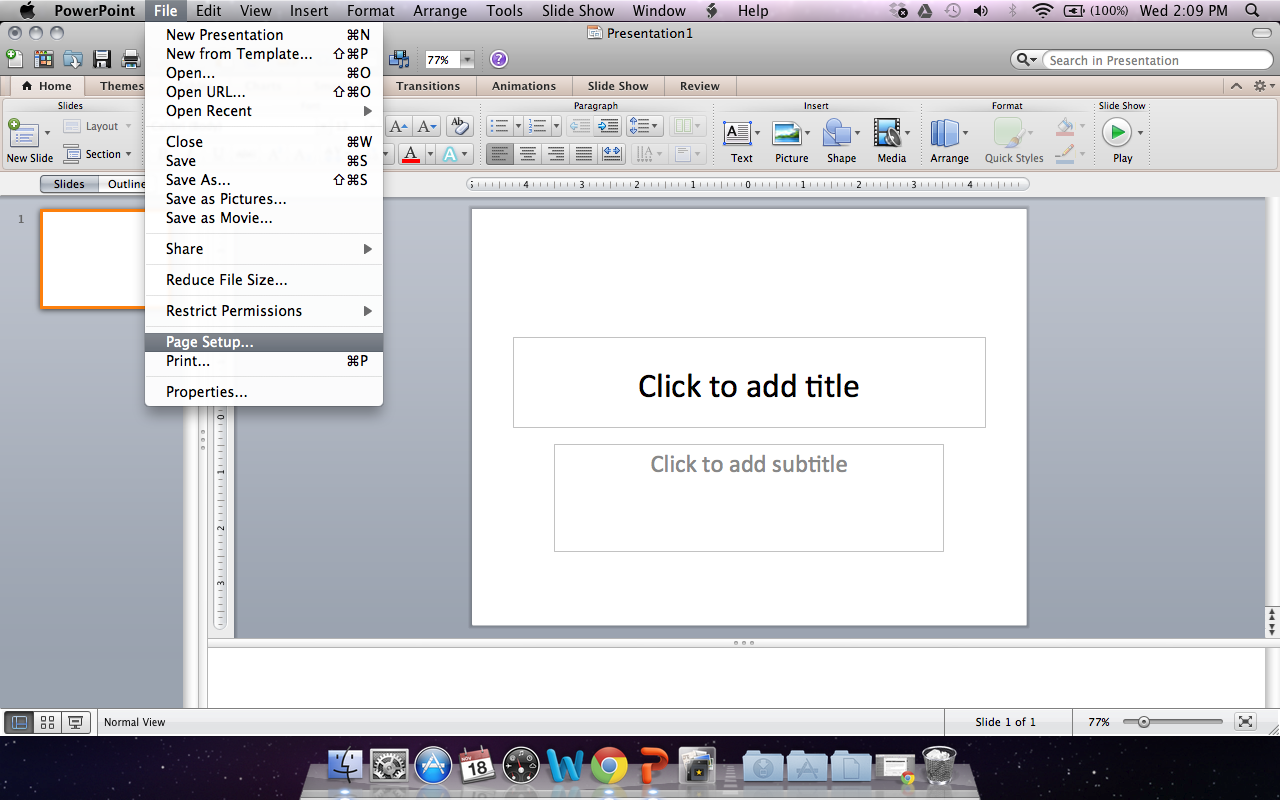Click the Decrease Font Size icon
Image resolution: width=1280 pixels, height=800 pixels.
coord(427,126)
